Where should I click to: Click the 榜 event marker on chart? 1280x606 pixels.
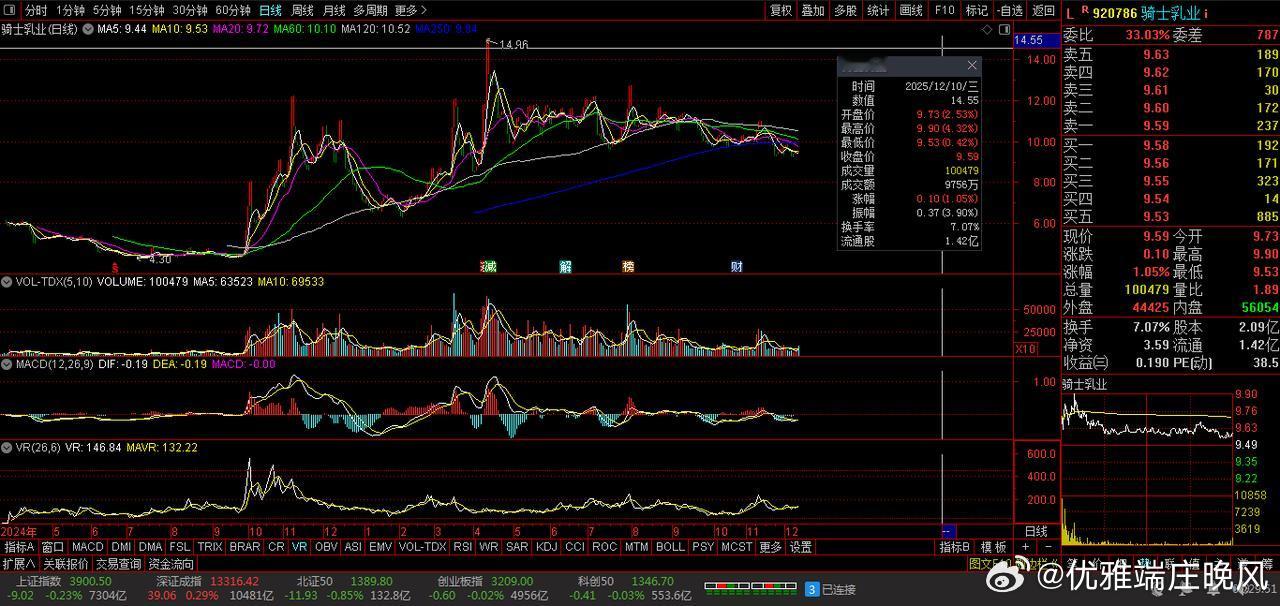(x=628, y=267)
